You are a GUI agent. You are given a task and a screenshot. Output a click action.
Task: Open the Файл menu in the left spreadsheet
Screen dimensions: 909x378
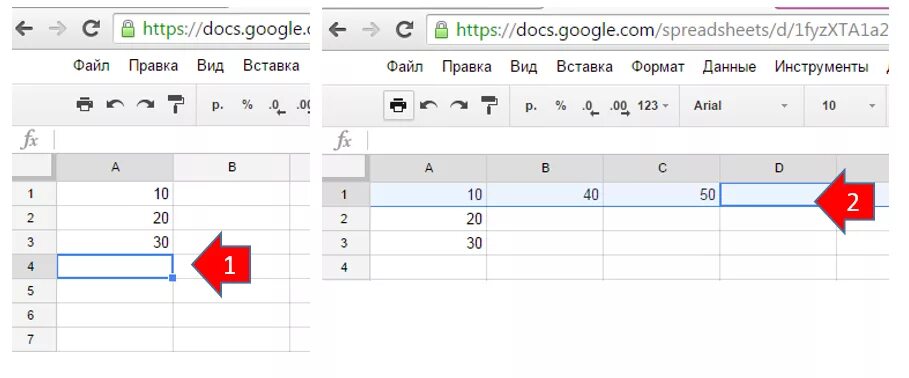(92, 66)
